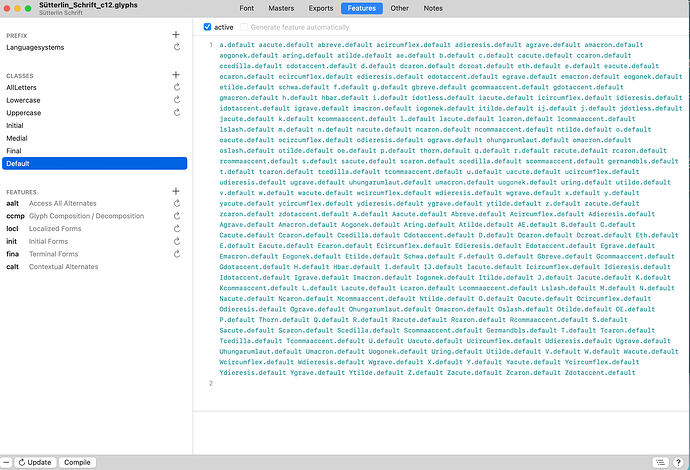Add a new feature with plus icon

(176, 191)
